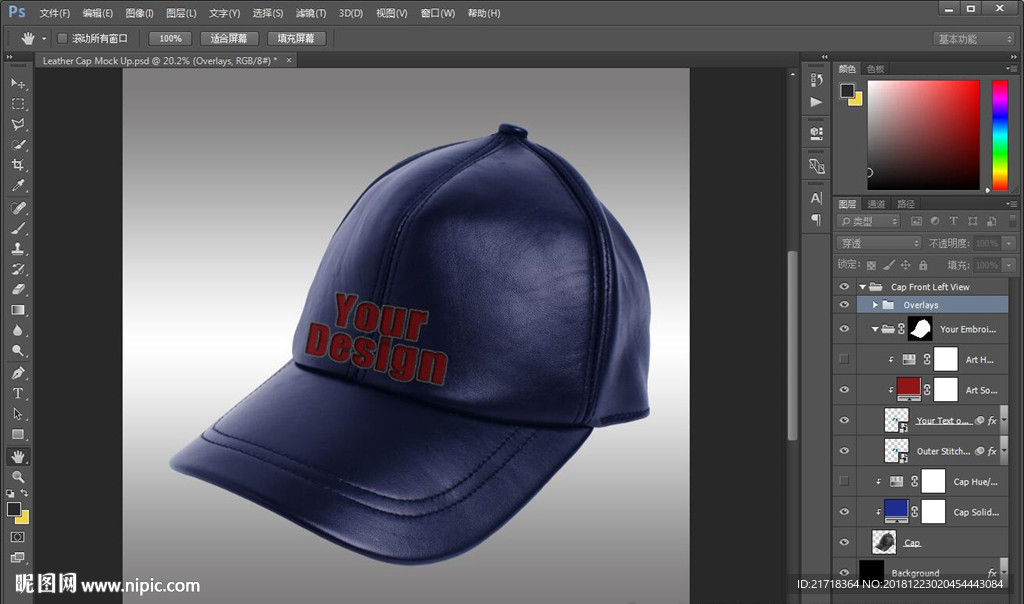The height and width of the screenshot is (604, 1024).
Task: Enable the scroll all windows checkbox
Action: (62, 38)
